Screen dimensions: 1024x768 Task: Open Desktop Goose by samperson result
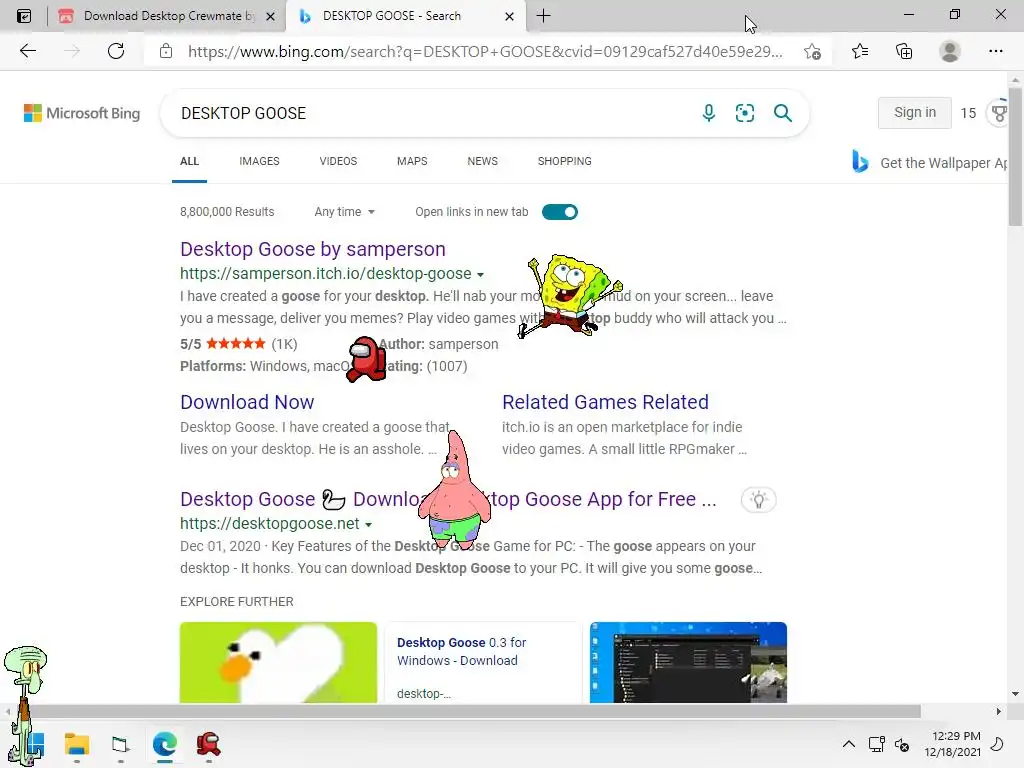click(x=313, y=249)
